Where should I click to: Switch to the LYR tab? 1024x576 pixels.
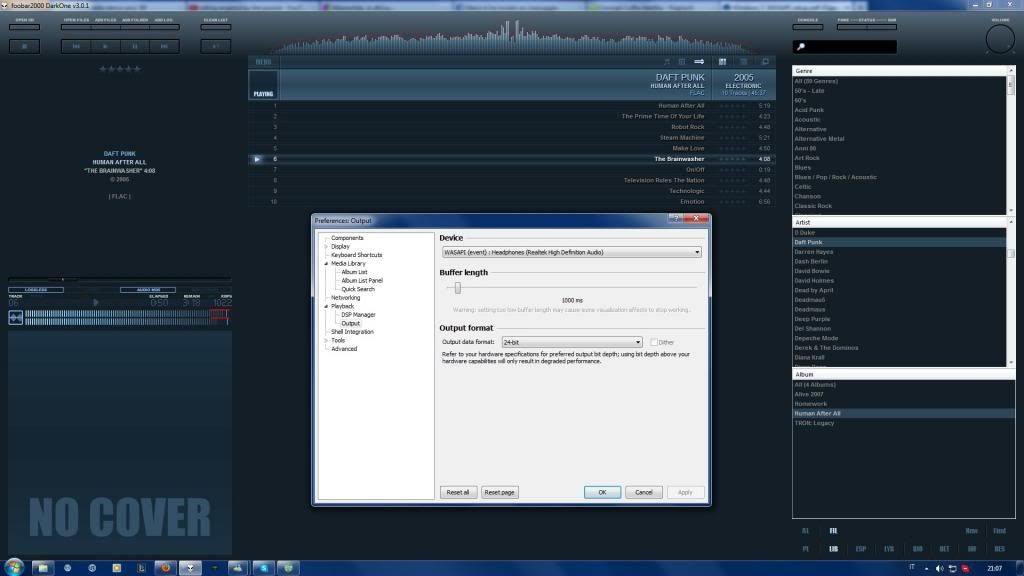point(889,549)
